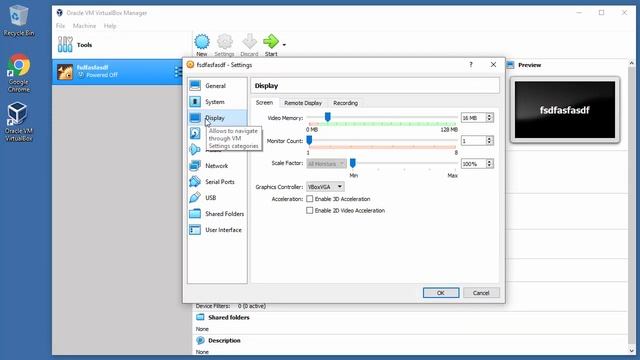The width and height of the screenshot is (640, 360).
Task: Click the Scale Factor percent field
Action: [473, 164]
